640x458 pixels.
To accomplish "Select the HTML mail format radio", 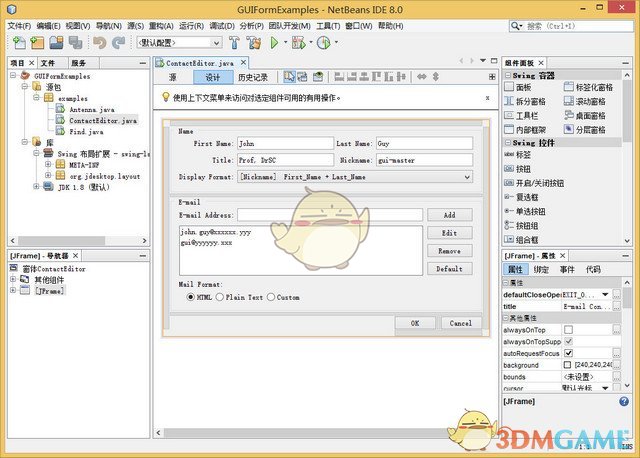I will (x=191, y=297).
